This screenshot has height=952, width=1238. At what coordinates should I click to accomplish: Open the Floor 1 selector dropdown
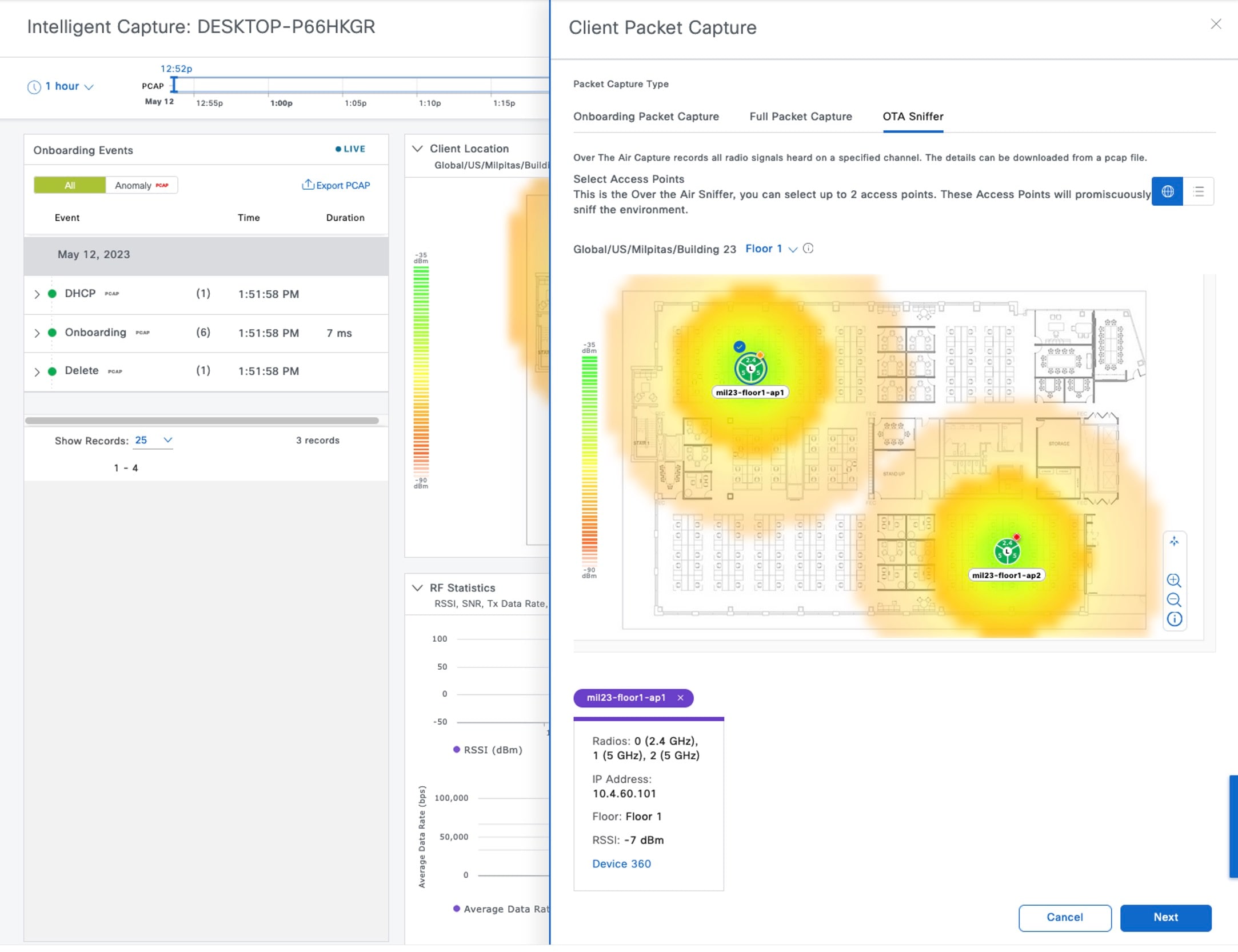(770, 249)
